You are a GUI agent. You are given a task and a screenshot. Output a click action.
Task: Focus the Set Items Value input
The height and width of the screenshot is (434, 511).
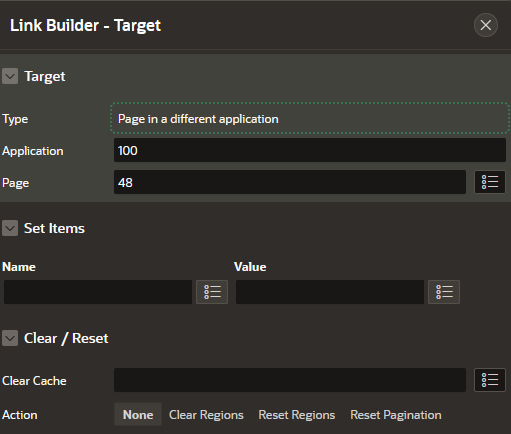click(x=330, y=292)
